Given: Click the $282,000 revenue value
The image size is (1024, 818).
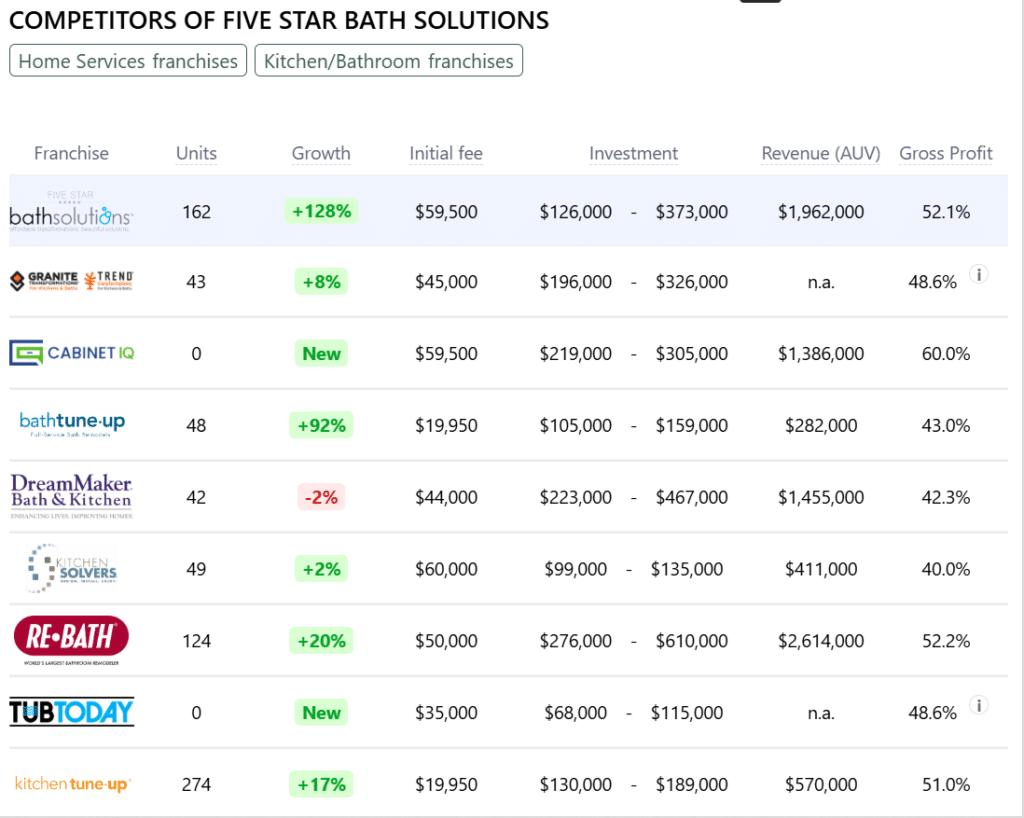Looking at the screenshot, I should pyautogui.click(x=821, y=425).
